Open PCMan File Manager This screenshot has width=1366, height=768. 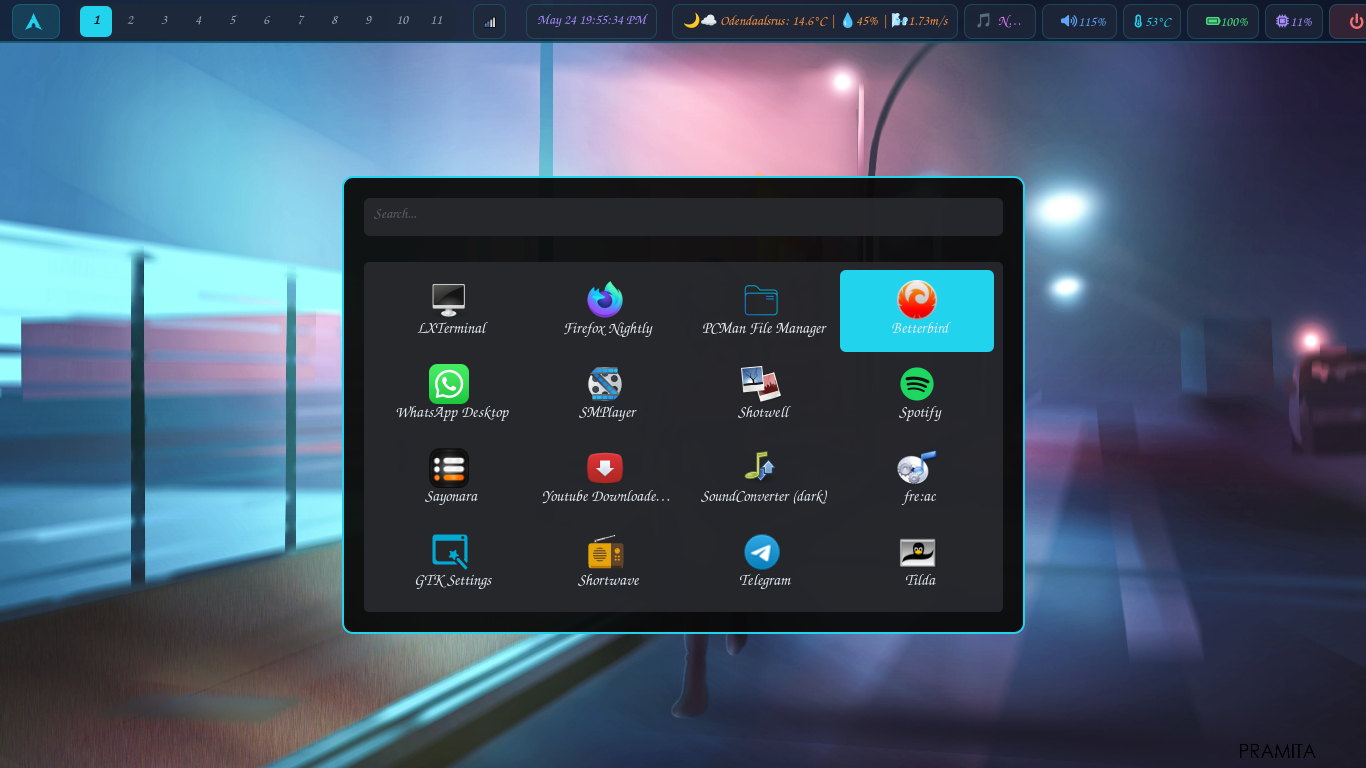point(764,311)
